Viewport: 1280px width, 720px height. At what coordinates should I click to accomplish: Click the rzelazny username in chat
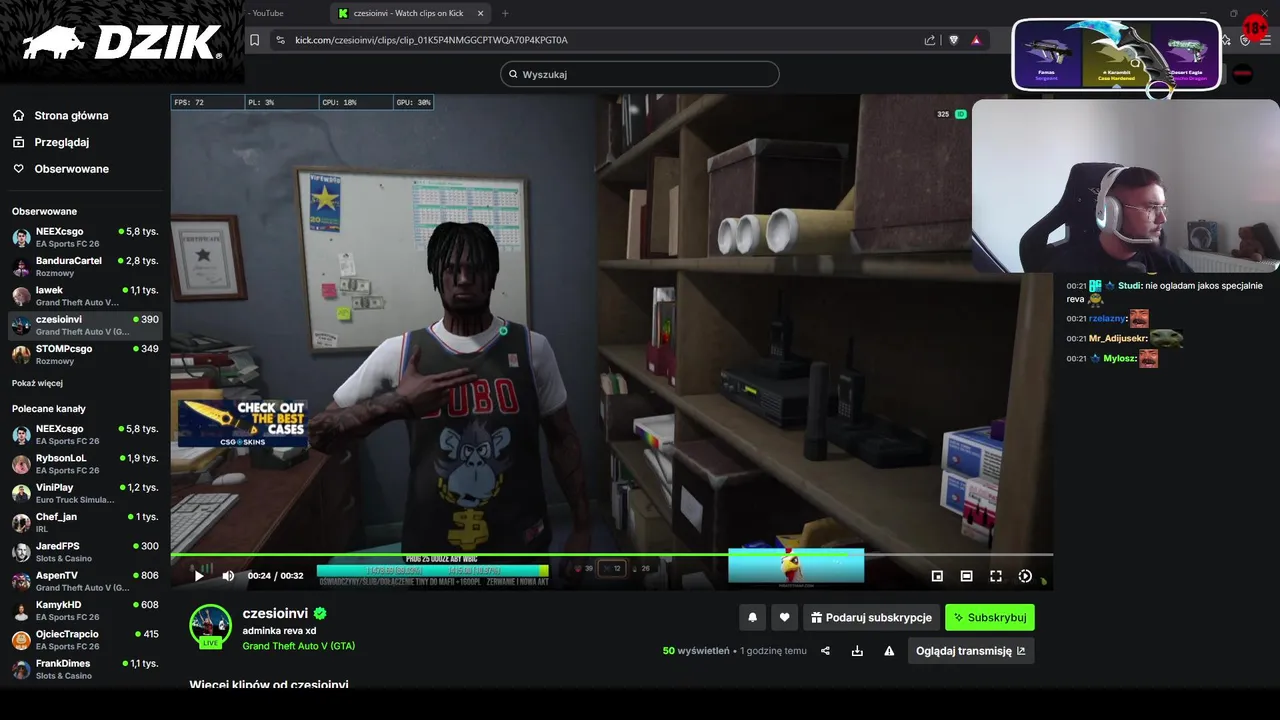click(x=1108, y=319)
